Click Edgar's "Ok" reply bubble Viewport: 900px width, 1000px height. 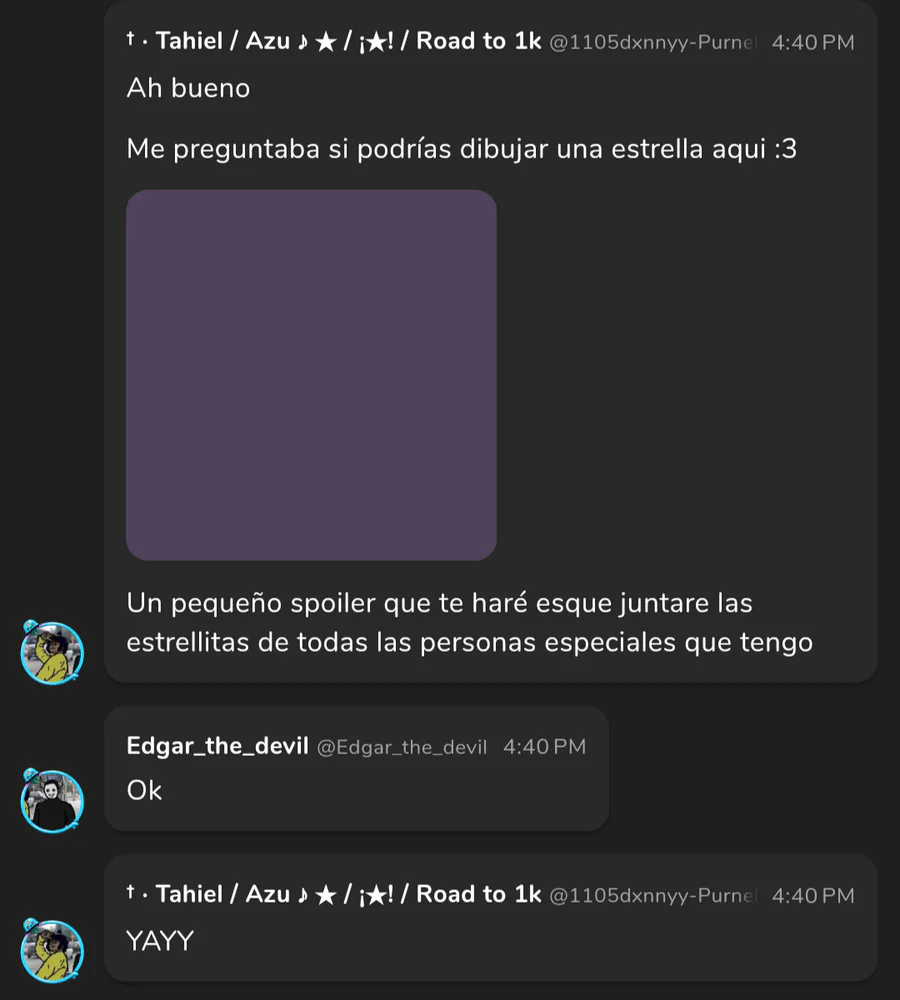coord(357,768)
